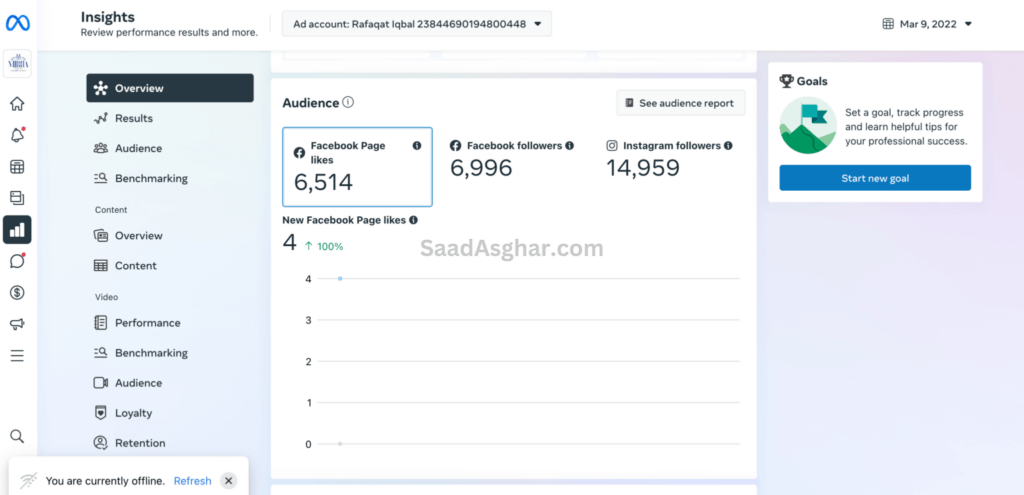Open notifications bell icon
Screen dimensions: 1024x495
pos(17,135)
